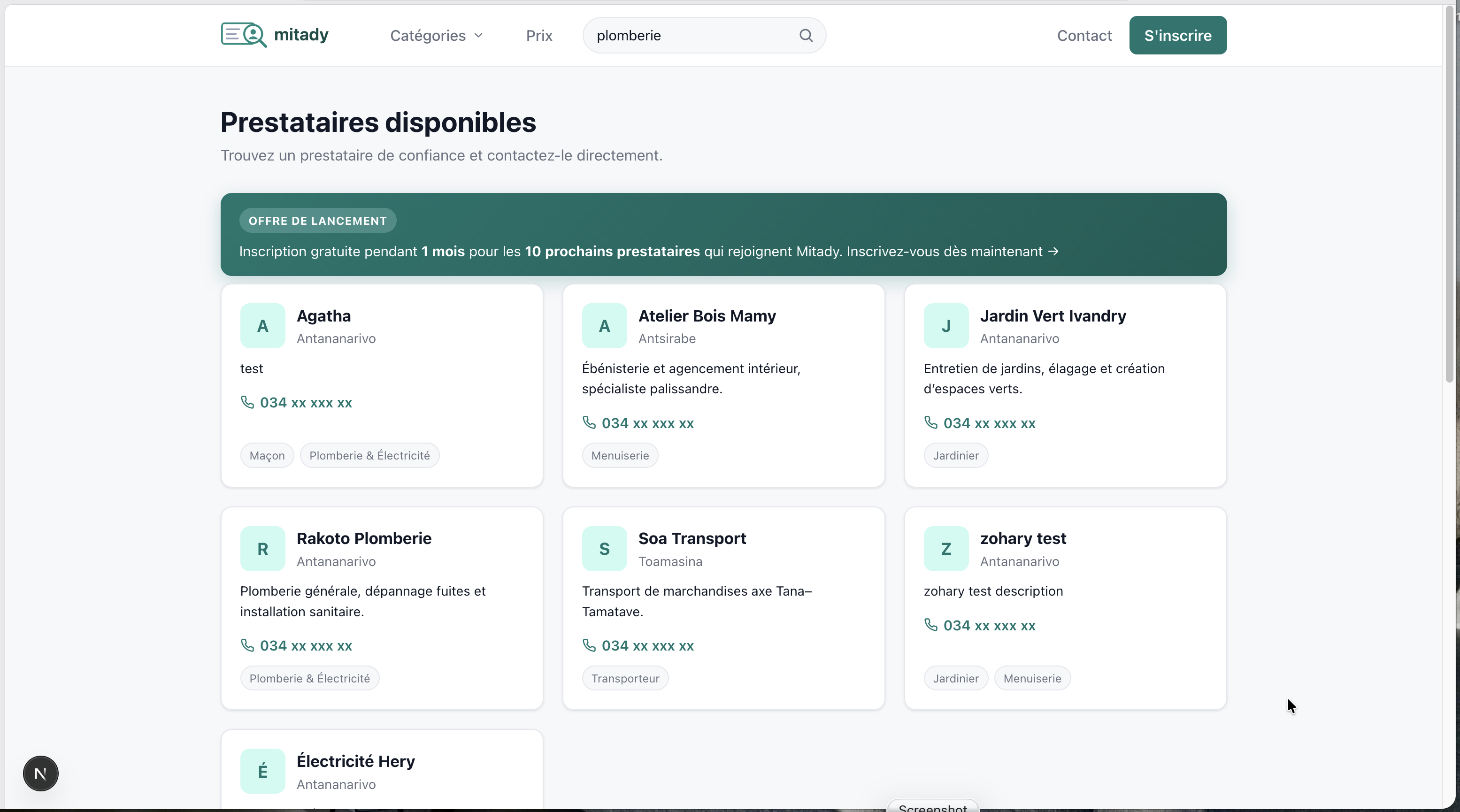1460x812 pixels.
Task: Select Plomberie & Électricité tag on Rakoto card
Action: tap(309, 678)
